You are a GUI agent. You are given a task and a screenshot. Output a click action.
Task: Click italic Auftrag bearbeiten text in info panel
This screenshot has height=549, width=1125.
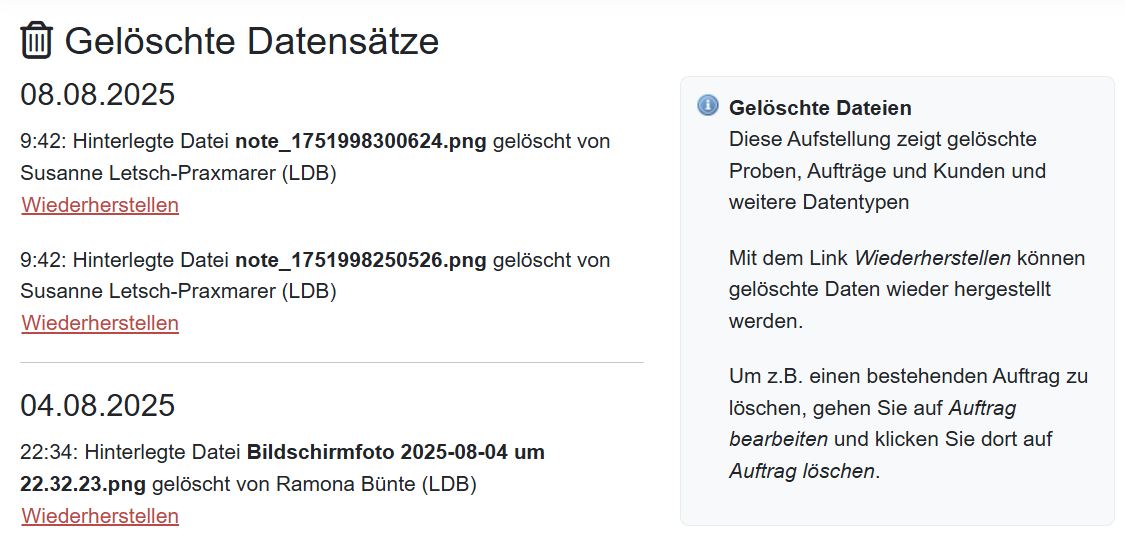point(872,423)
